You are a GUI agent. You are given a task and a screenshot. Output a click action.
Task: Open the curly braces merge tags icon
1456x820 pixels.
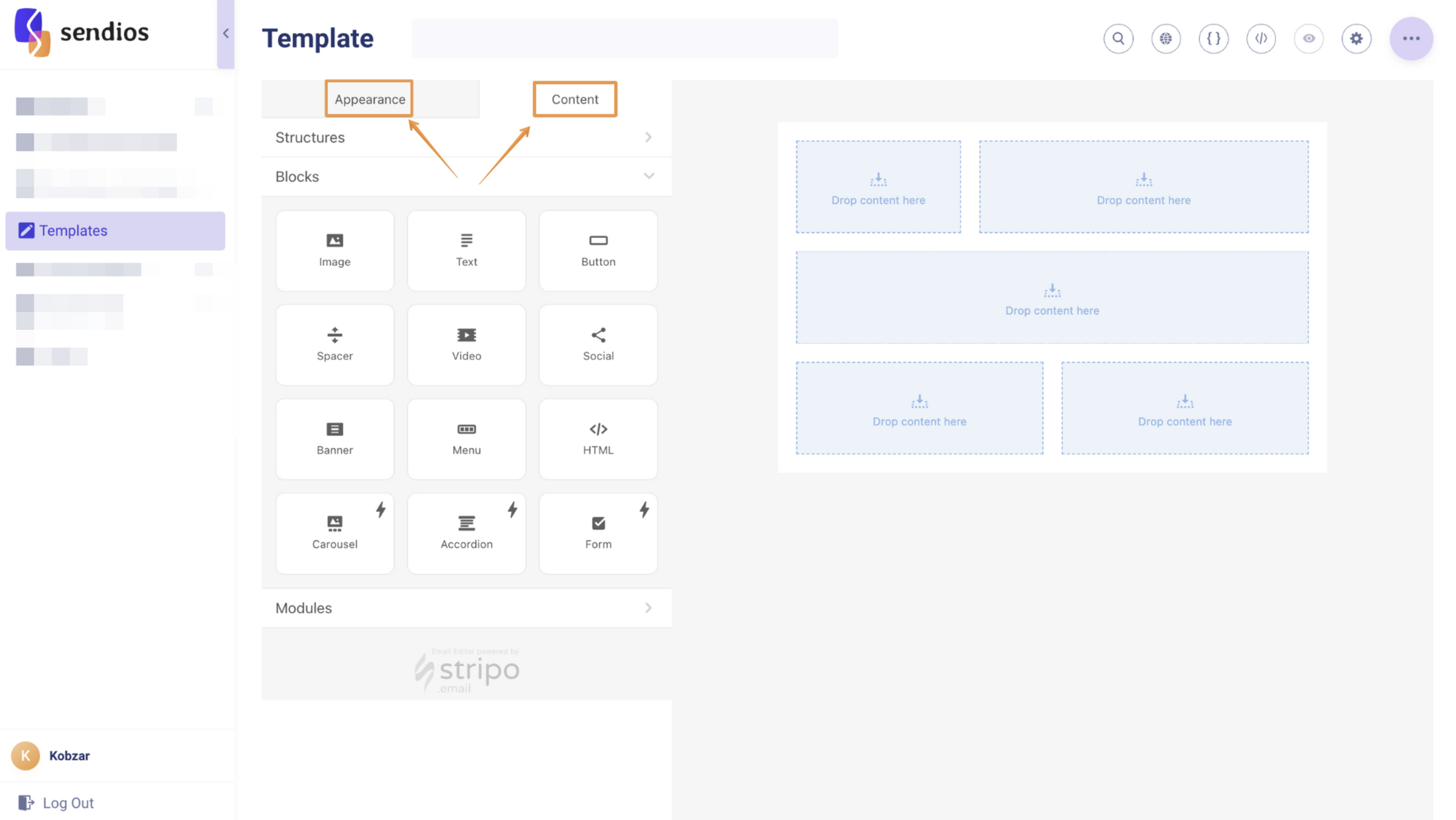click(x=1213, y=38)
